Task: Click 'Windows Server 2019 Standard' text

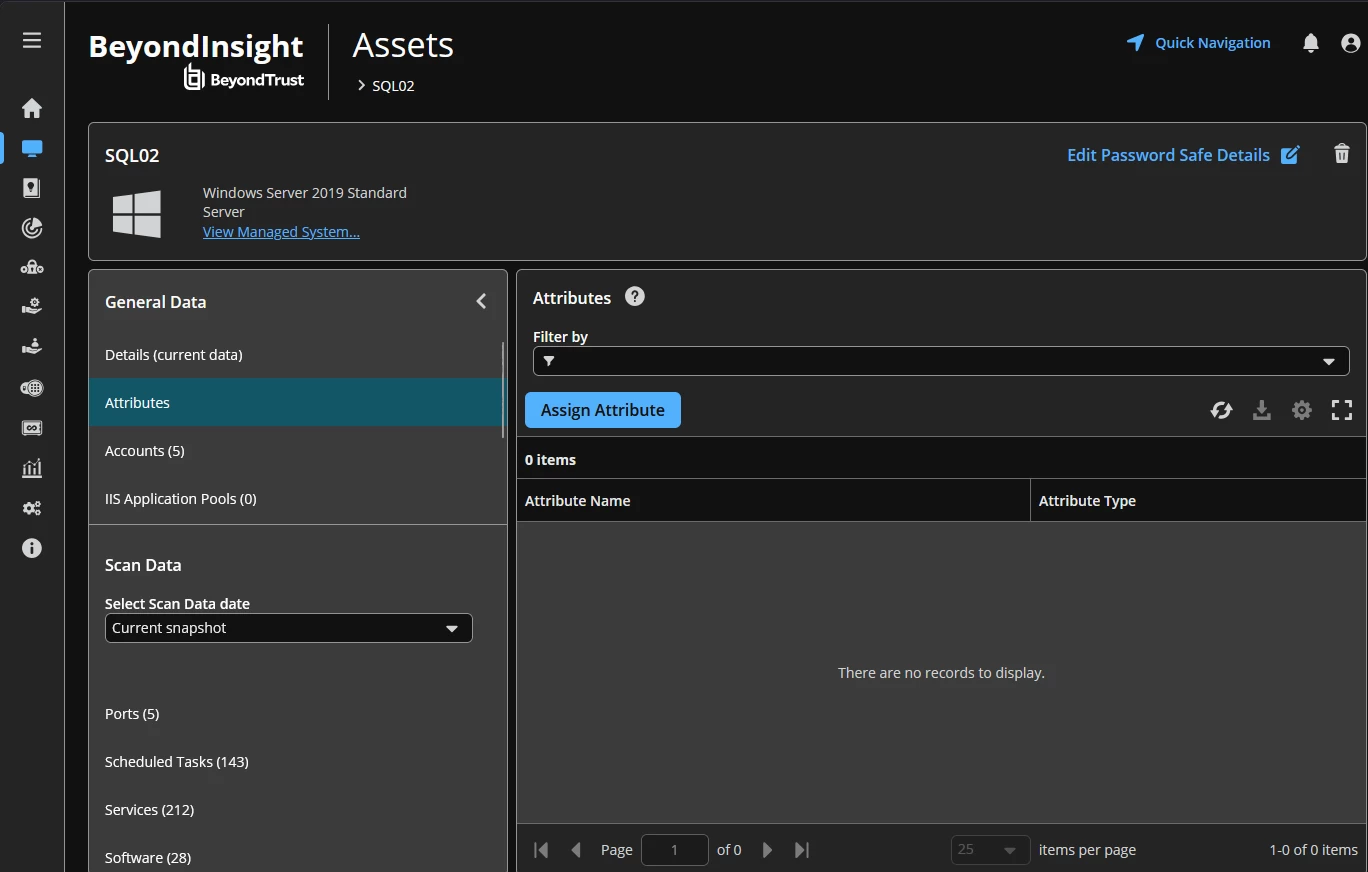Action: coord(305,193)
